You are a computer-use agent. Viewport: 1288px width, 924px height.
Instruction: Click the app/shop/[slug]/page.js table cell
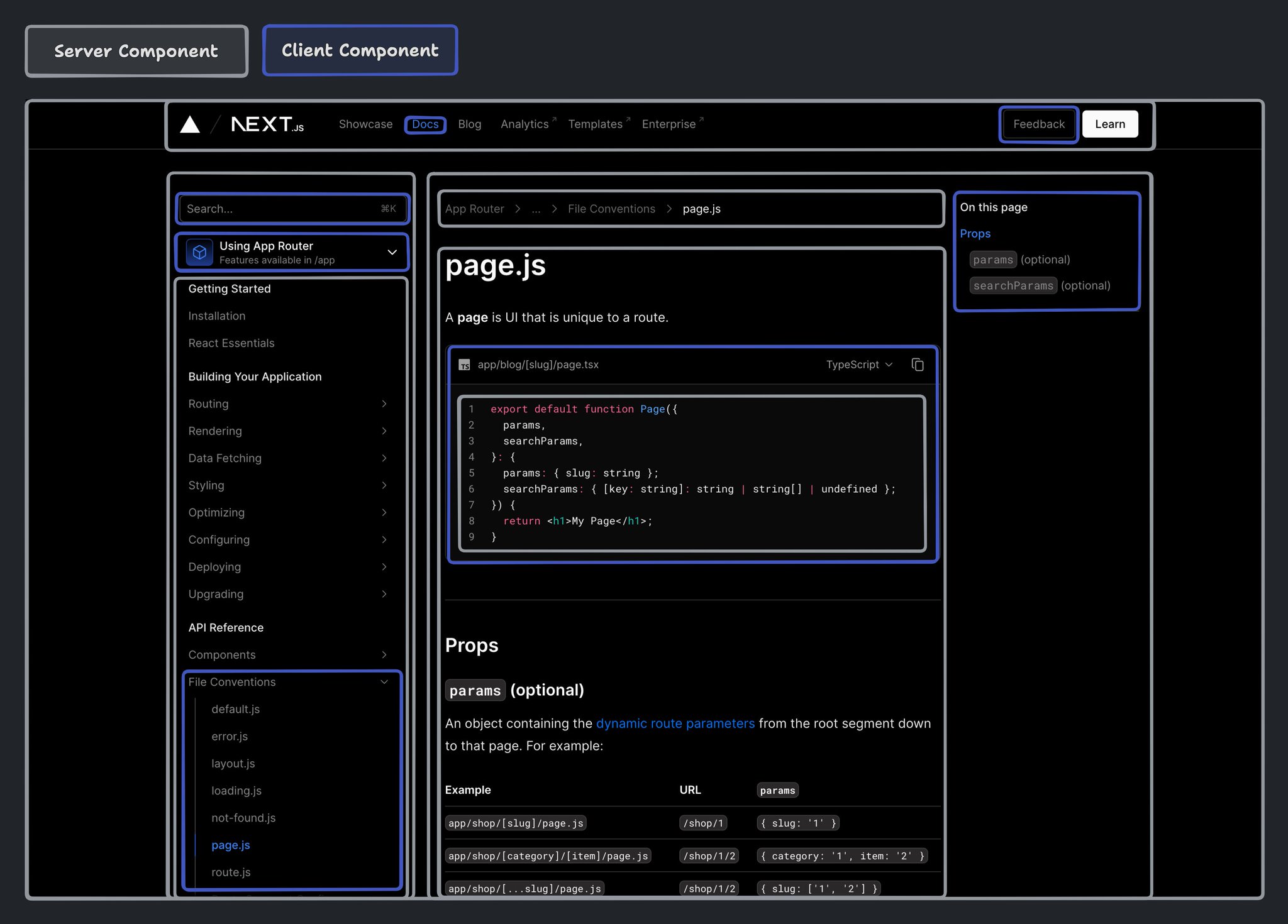click(x=516, y=823)
